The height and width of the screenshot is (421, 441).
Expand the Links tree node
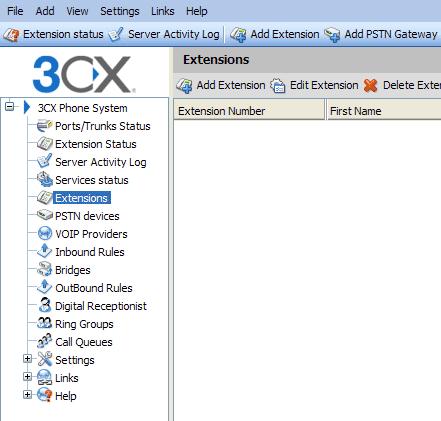(x=27, y=377)
